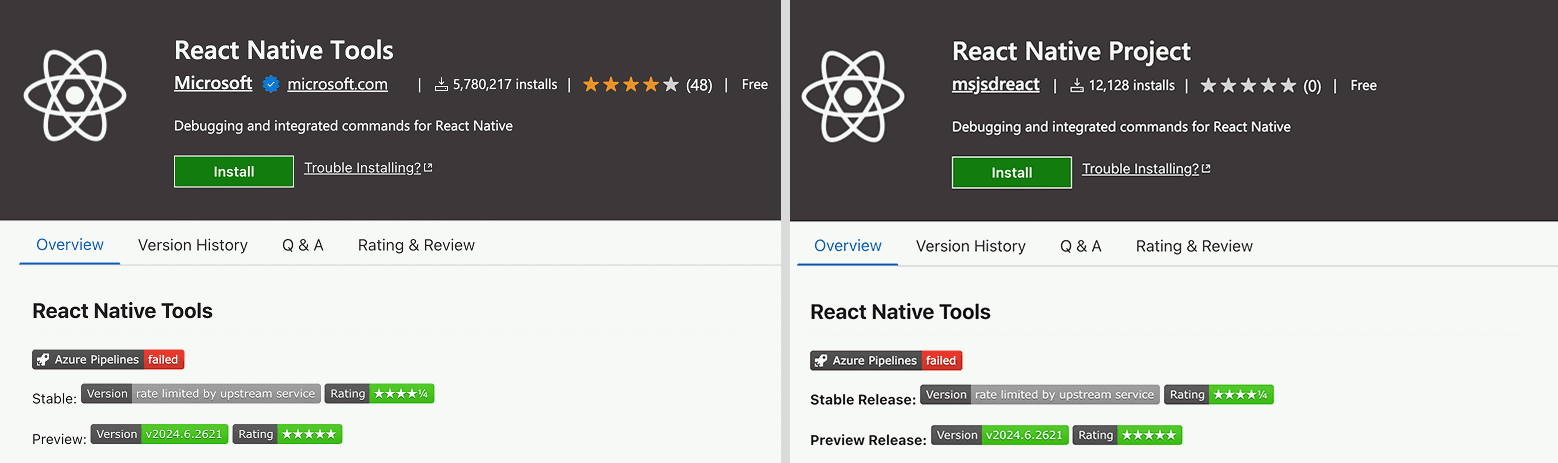Click the orange star rating showing 48 reviews

pos(630,85)
